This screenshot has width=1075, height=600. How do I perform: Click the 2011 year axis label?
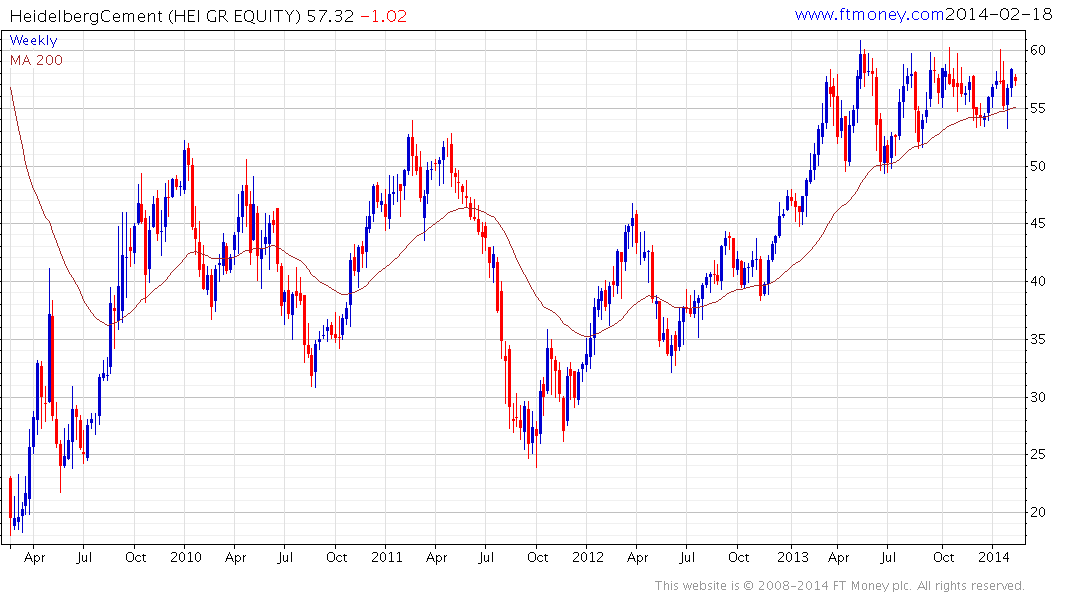coord(387,557)
